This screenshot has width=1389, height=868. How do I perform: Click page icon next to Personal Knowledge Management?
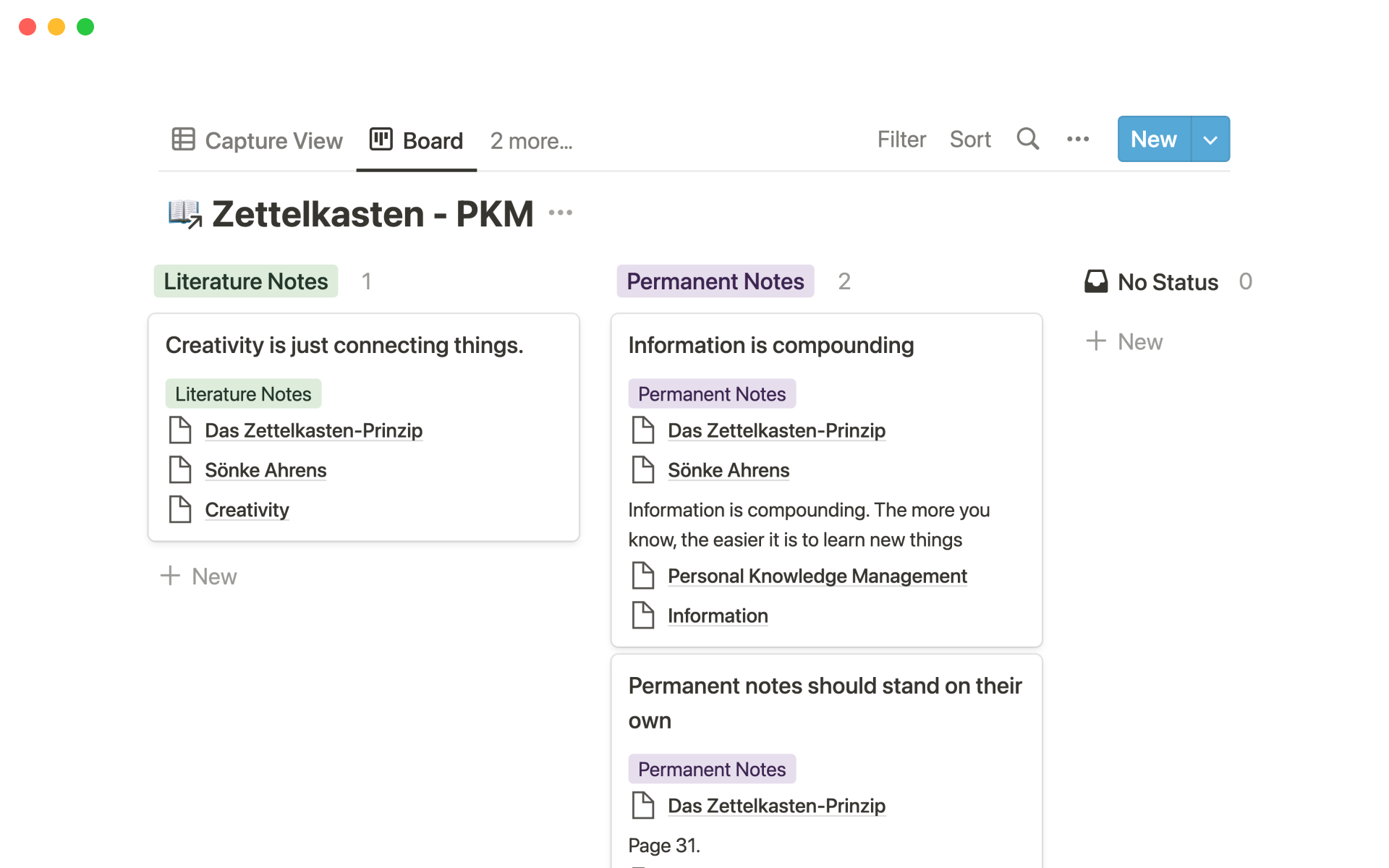(642, 576)
